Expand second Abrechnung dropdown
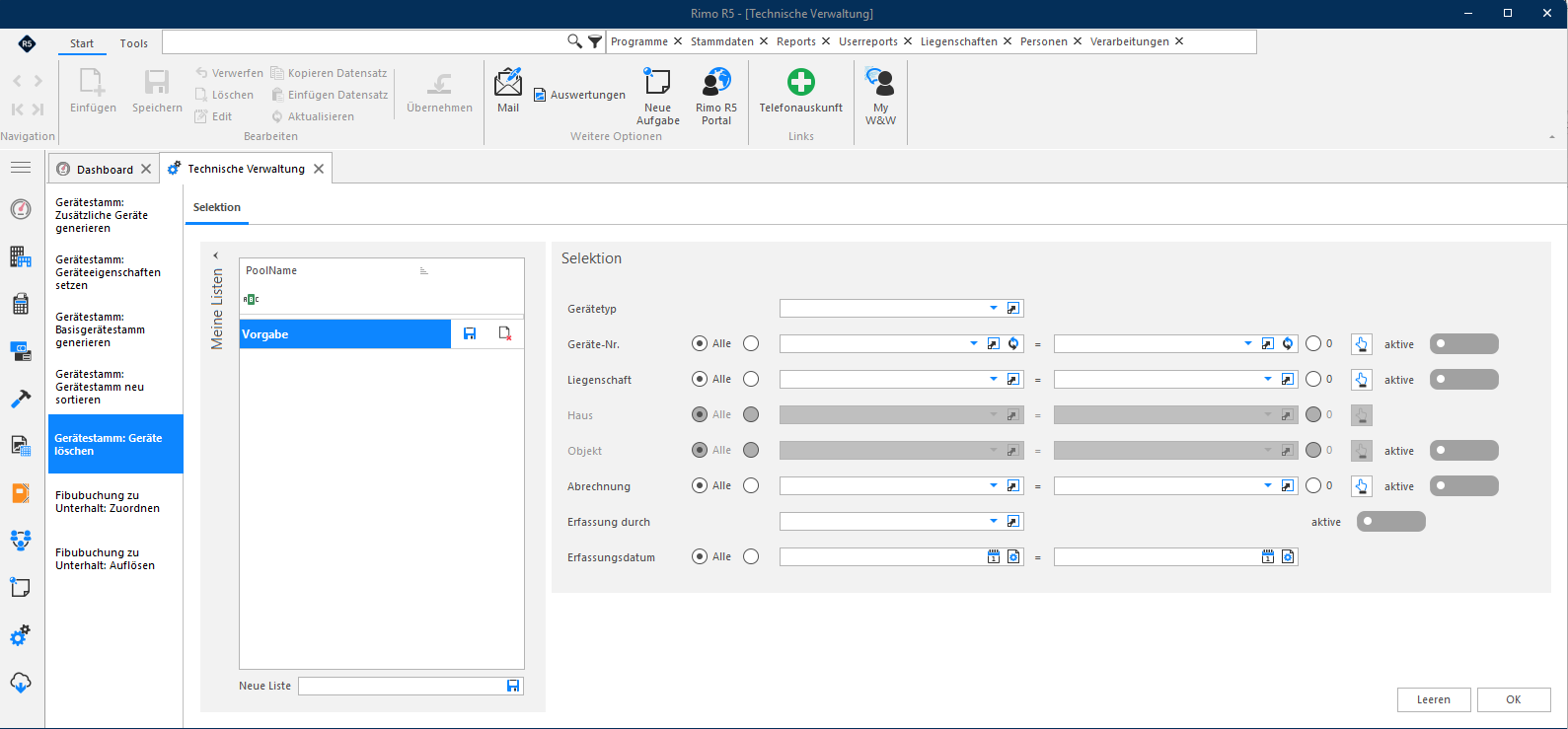The height and width of the screenshot is (729, 1568). click(1268, 486)
